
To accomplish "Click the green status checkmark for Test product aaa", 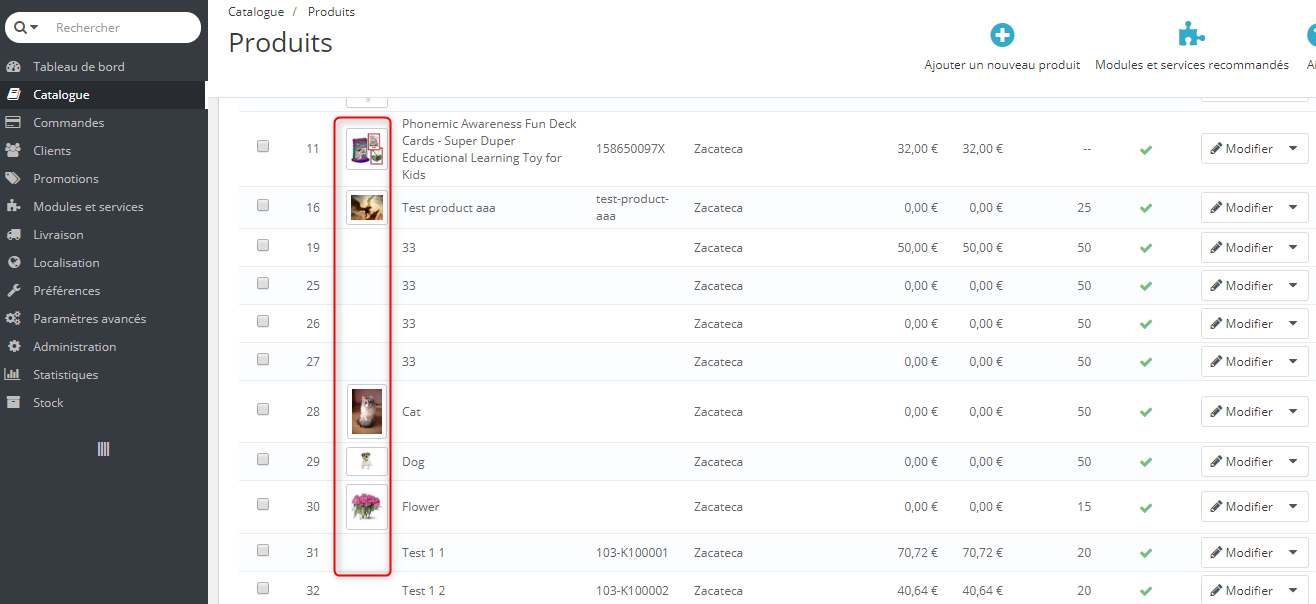I will 1146,208.
